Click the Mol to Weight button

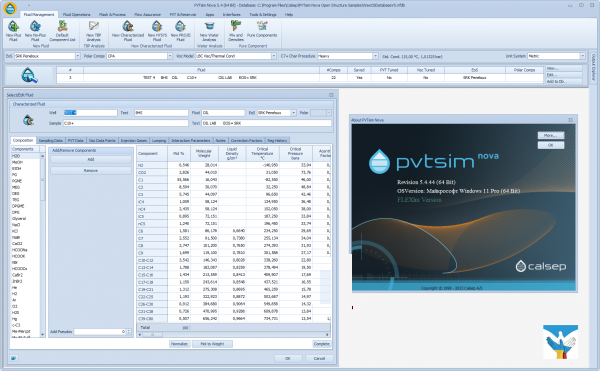coord(212,344)
